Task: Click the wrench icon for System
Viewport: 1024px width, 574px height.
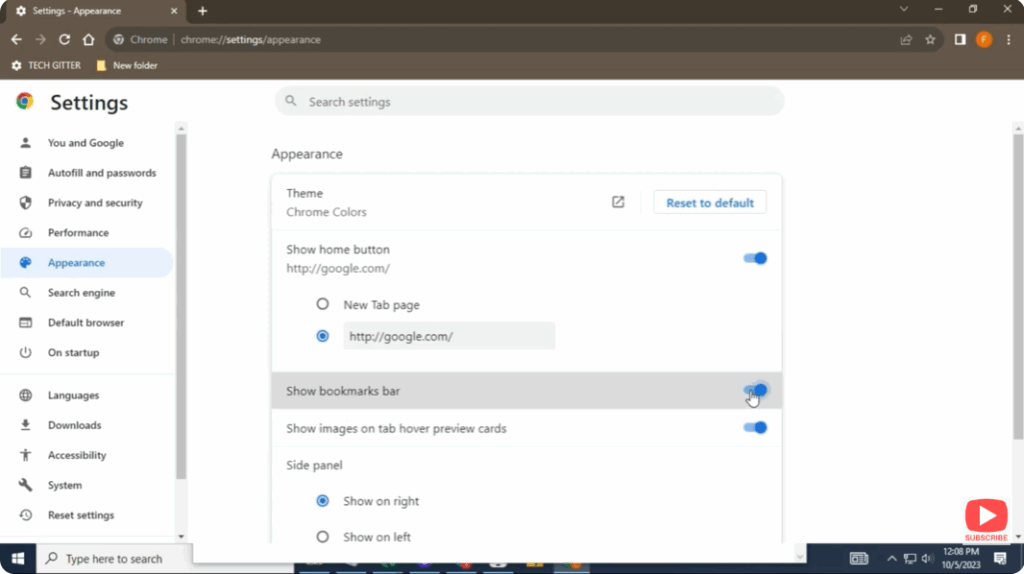Action: 25,485
